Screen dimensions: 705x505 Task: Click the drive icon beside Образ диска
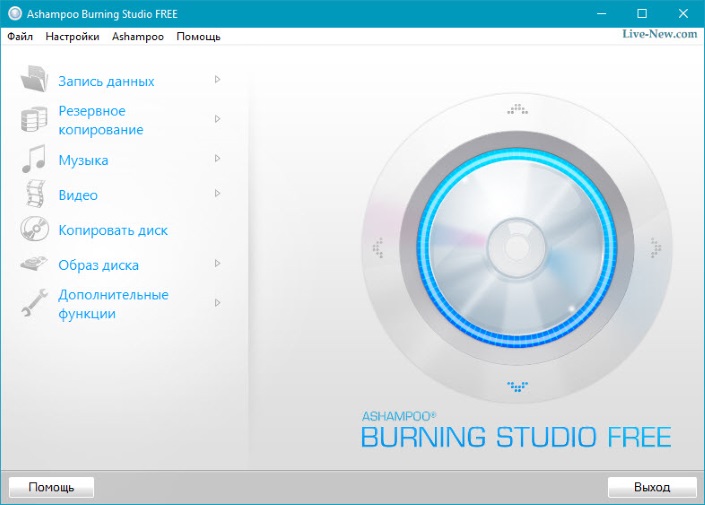point(34,264)
